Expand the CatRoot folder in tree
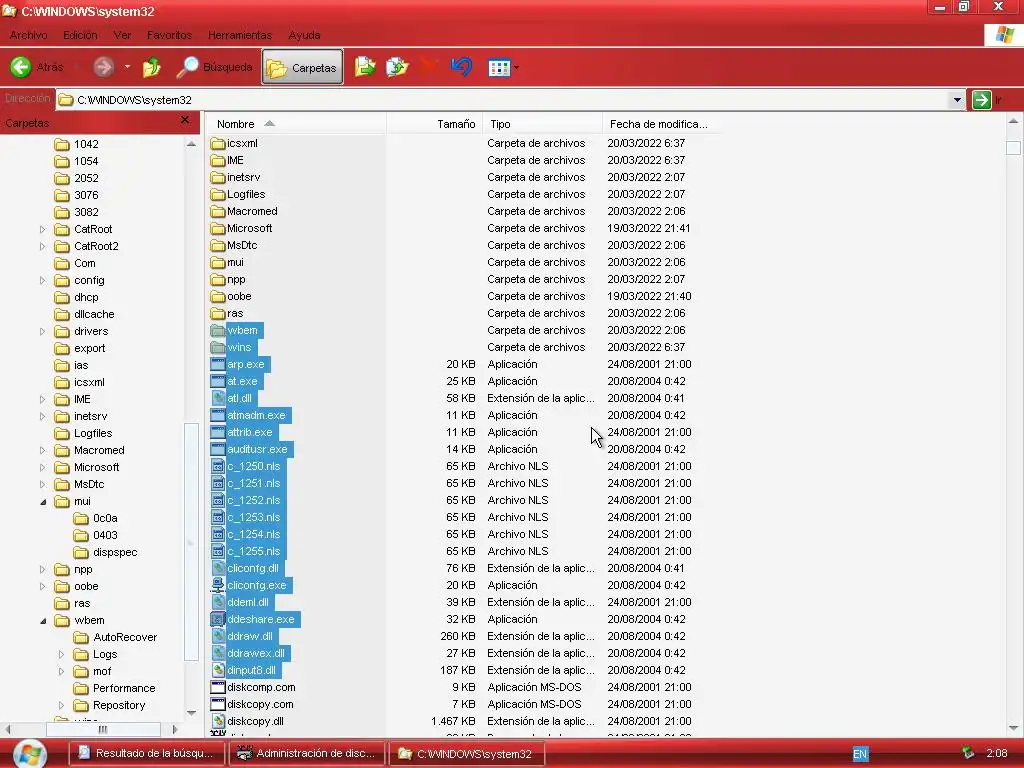1024x768 pixels. tap(42, 229)
